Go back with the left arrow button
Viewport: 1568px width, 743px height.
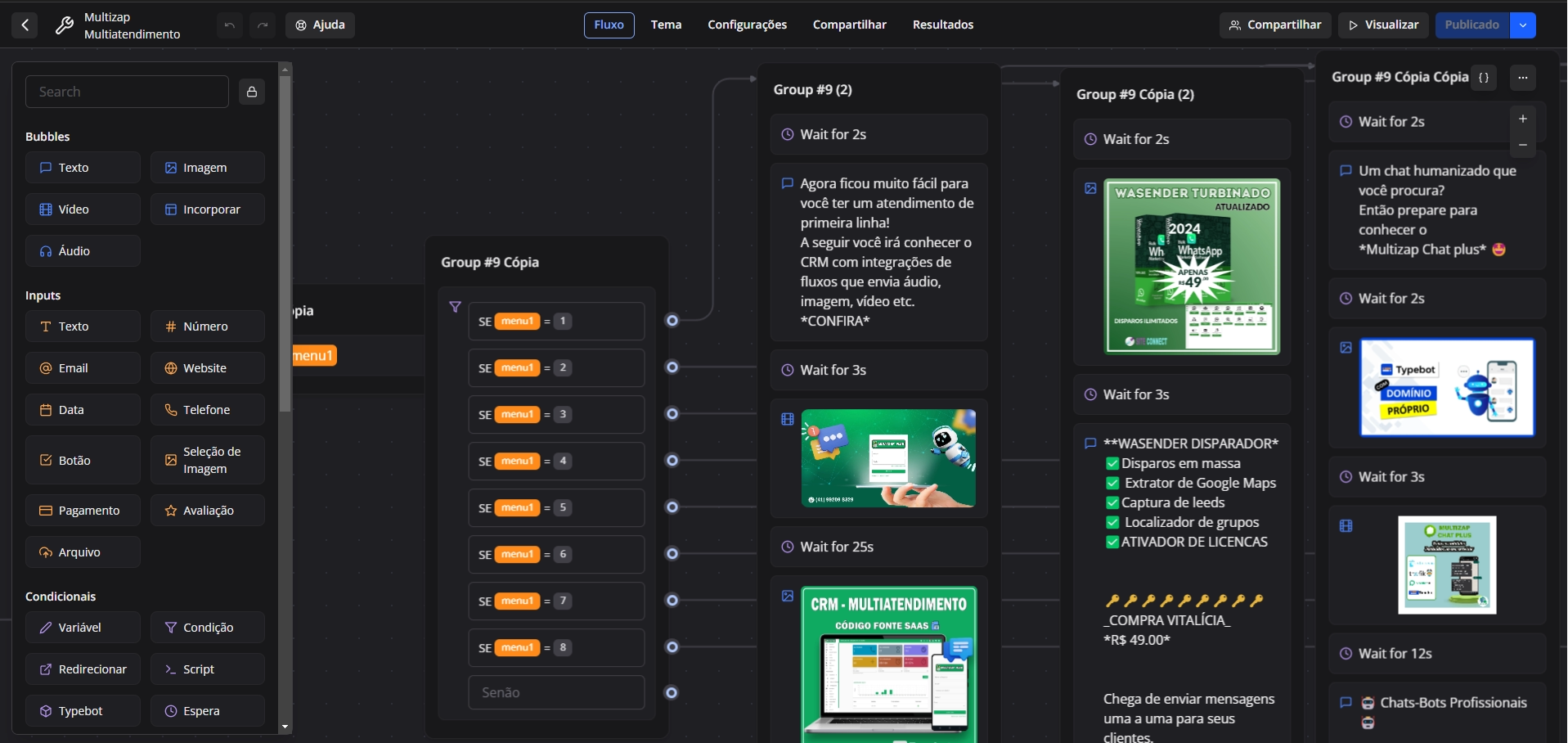(x=25, y=25)
